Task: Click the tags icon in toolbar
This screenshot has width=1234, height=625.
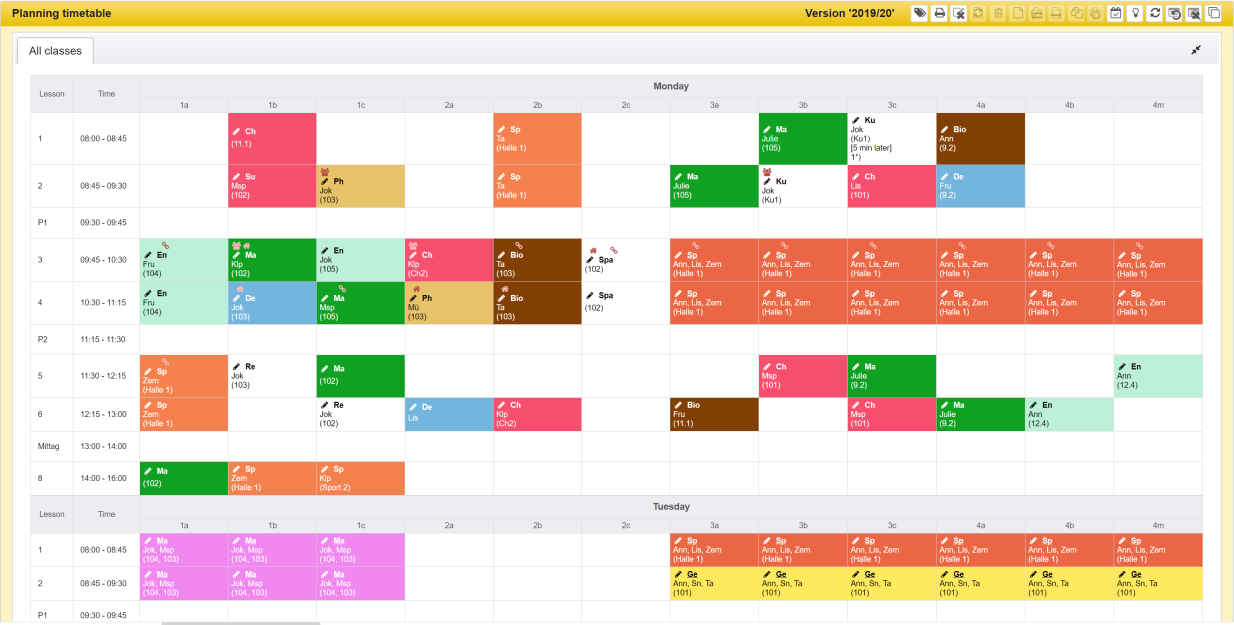Action: 920,13
